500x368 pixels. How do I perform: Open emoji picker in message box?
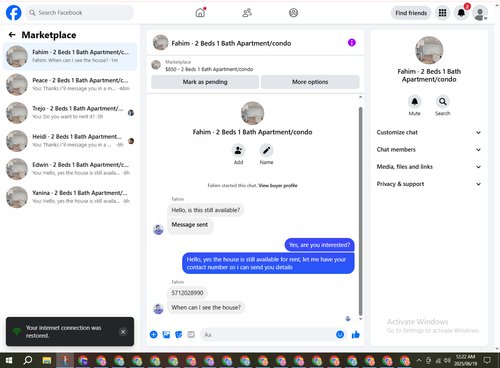tap(340, 335)
